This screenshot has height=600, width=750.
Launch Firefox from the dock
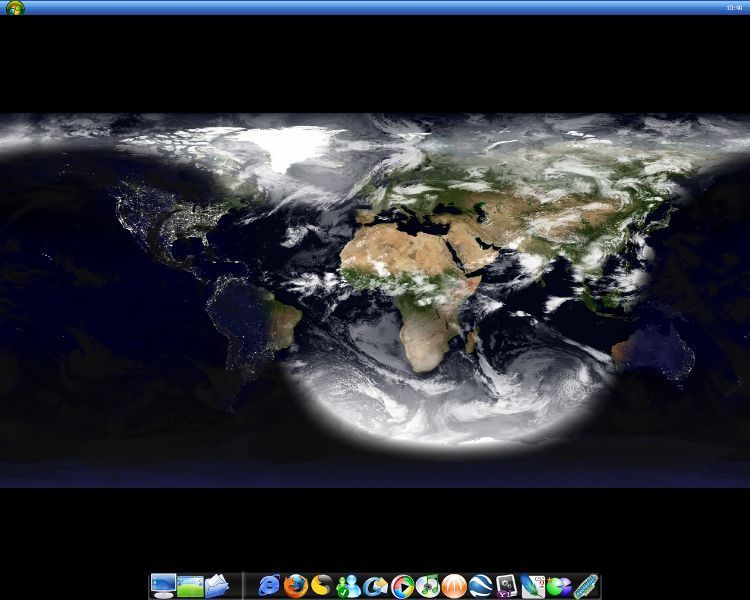pos(295,586)
